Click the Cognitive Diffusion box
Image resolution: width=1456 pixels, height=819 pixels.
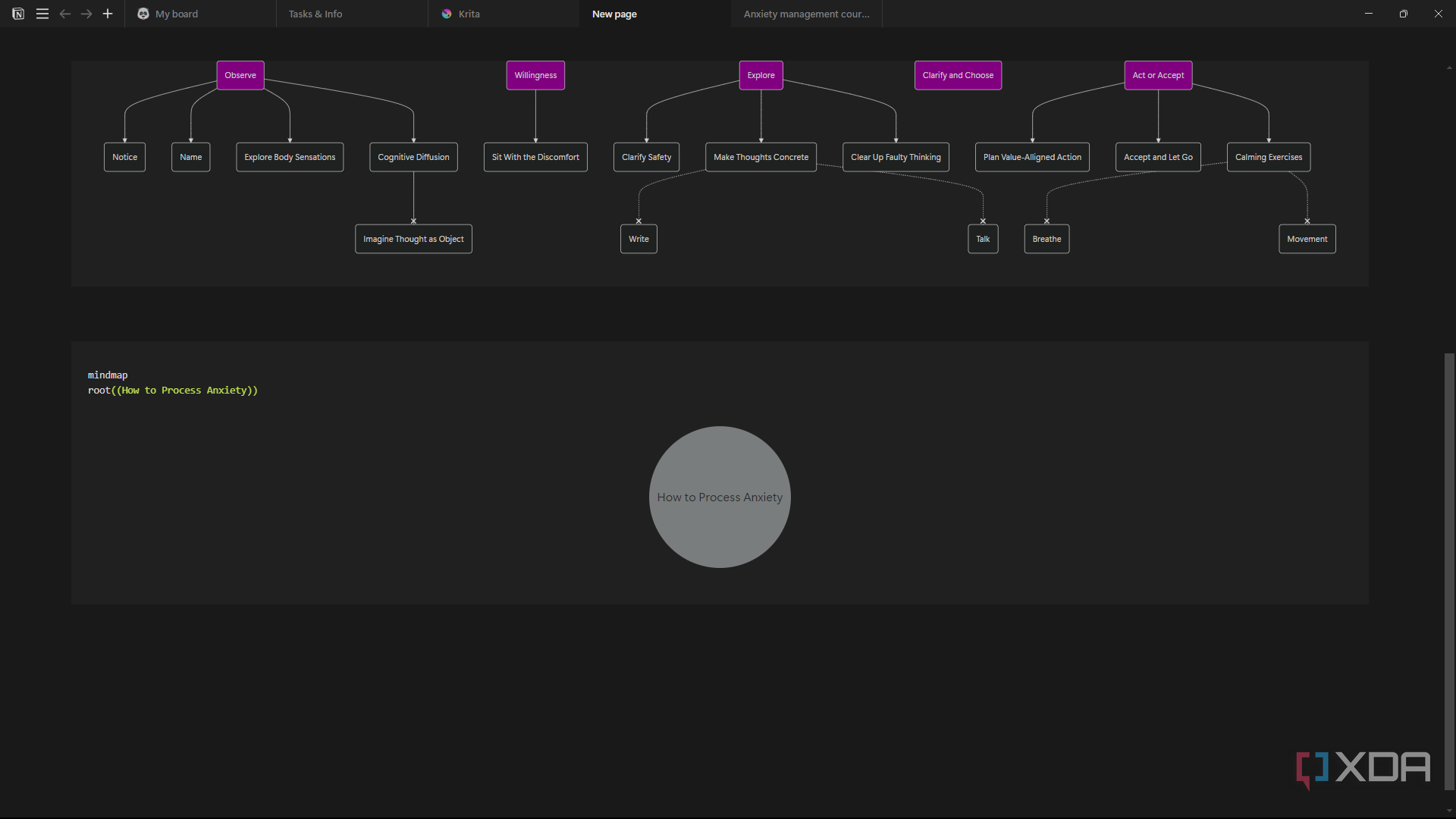413,157
